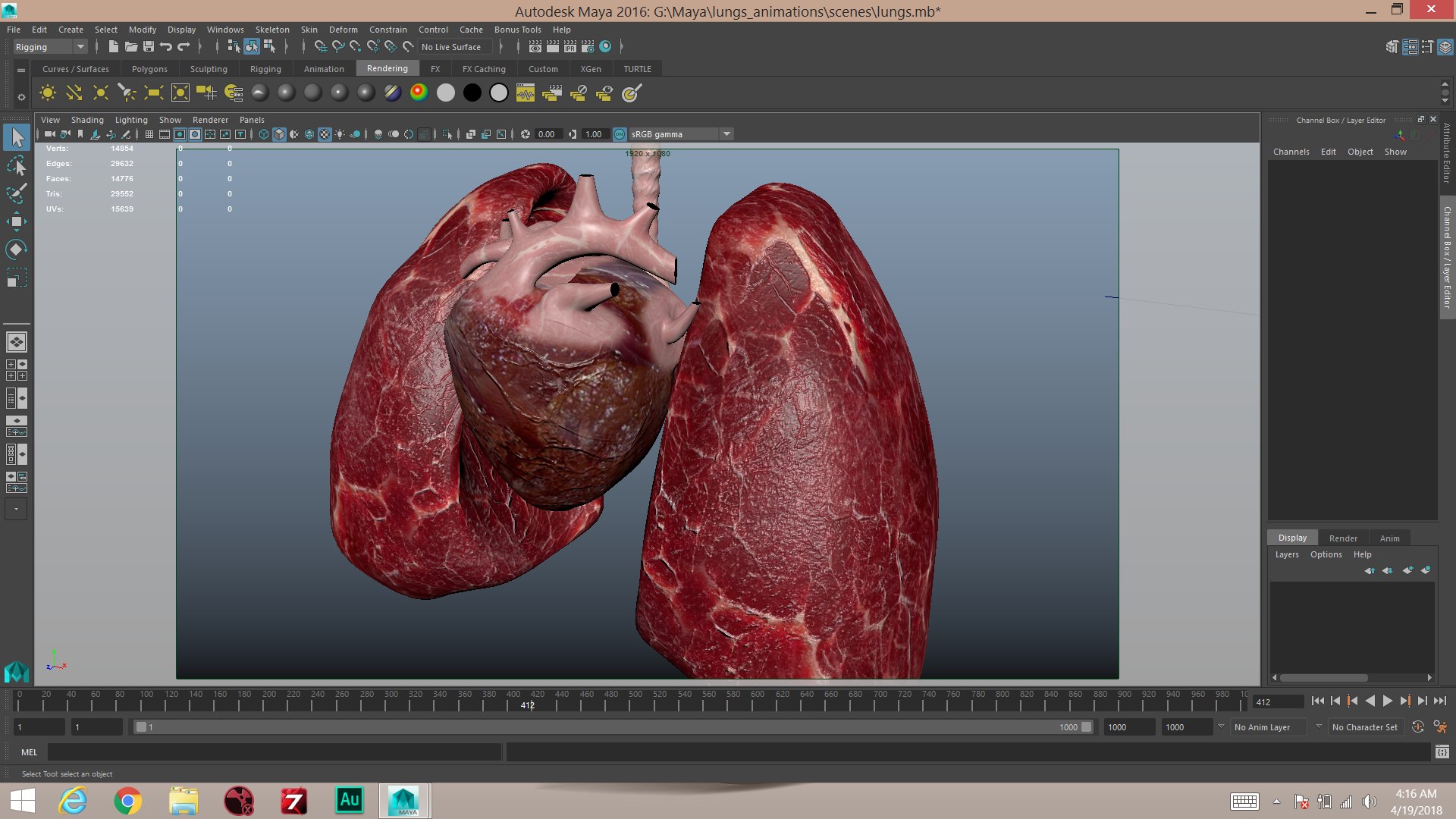
Task: Open the Skeleton menu
Action: pyautogui.click(x=272, y=30)
